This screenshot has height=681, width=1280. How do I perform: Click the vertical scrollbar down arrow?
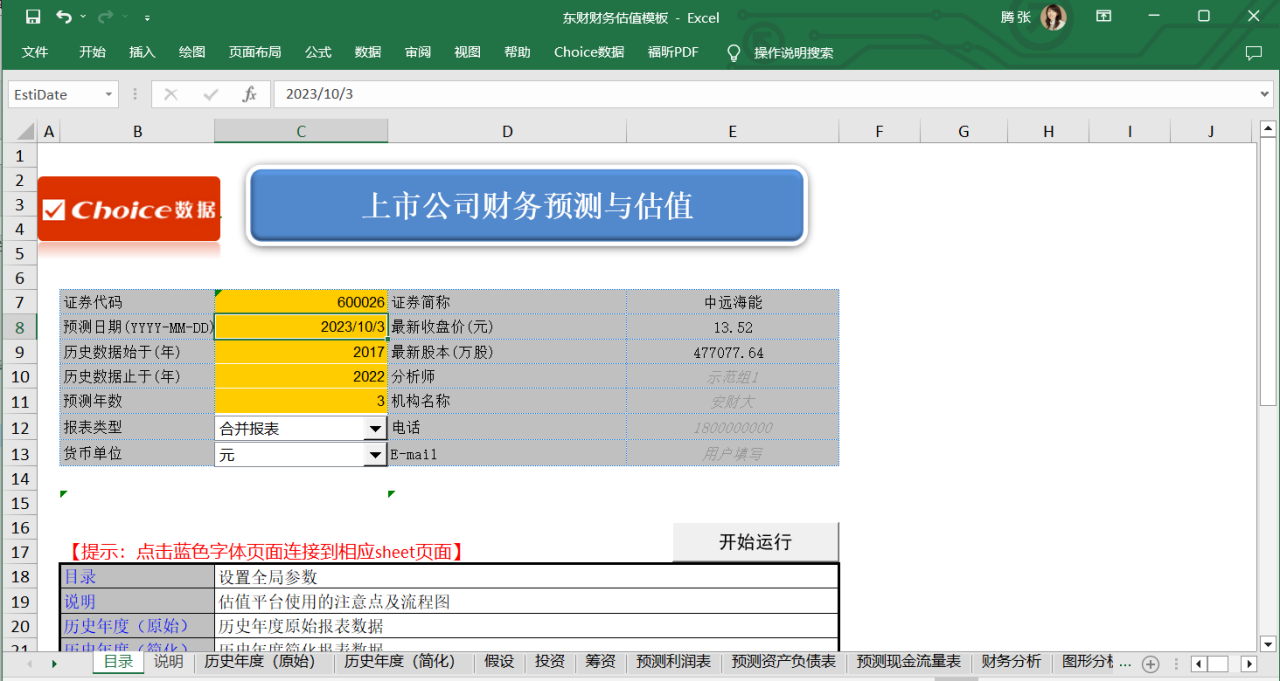(1268, 643)
